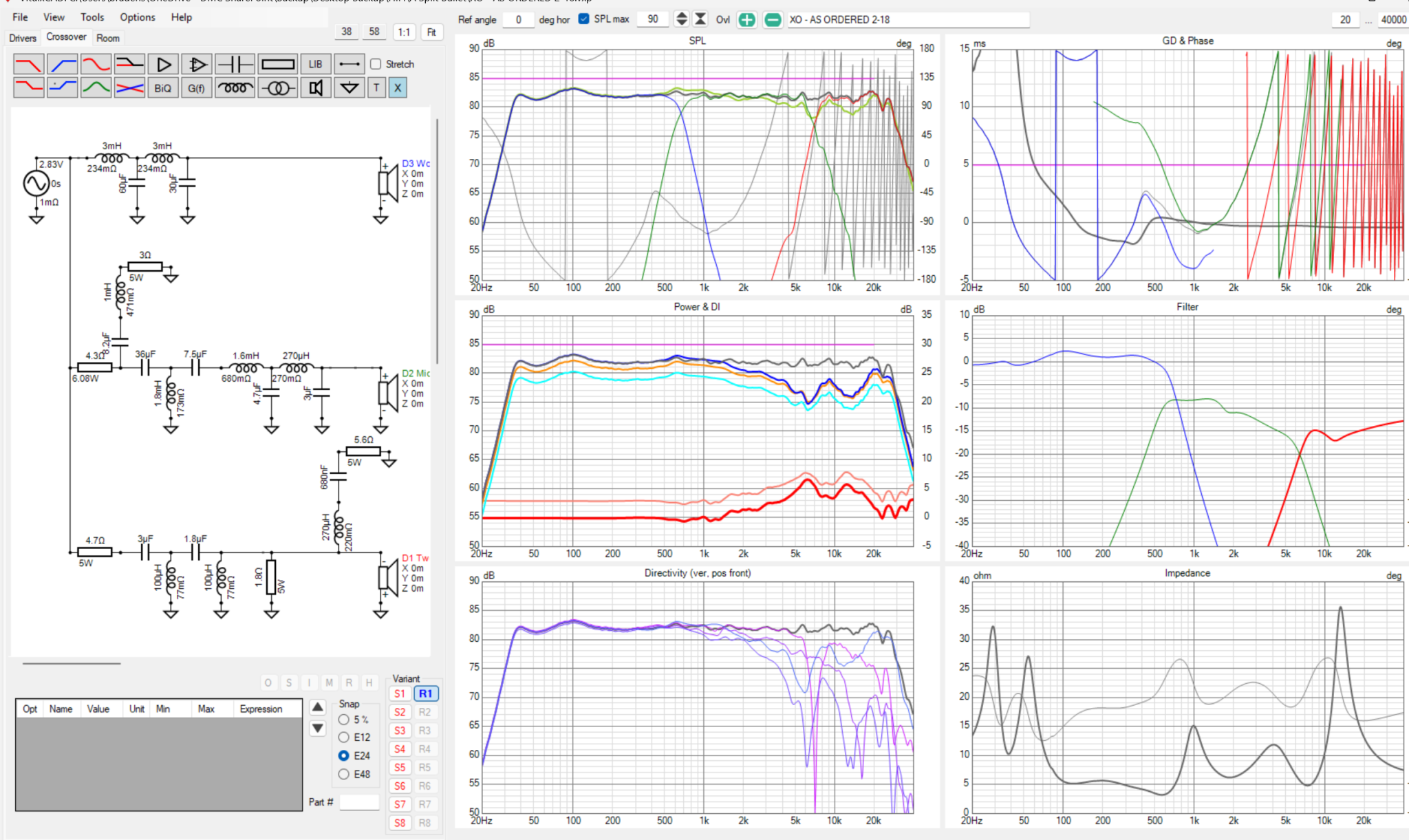Move parameter down with black down arrow
Viewport: 1409px width, 840px height.
point(317,728)
